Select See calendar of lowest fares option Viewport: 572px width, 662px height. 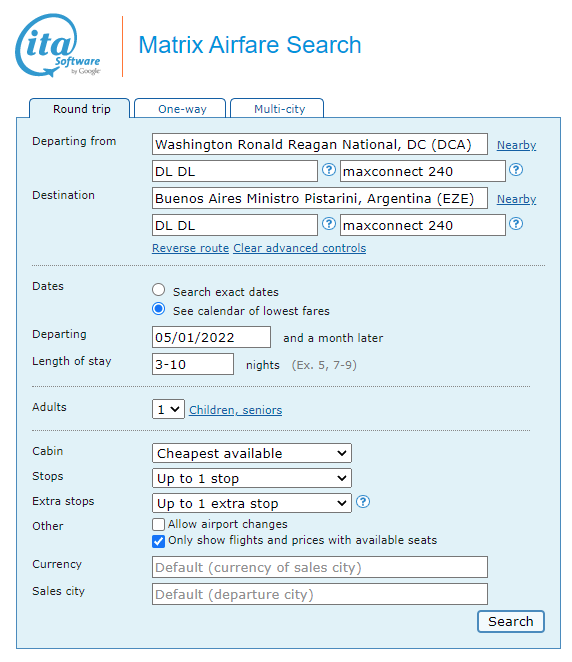point(159,309)
